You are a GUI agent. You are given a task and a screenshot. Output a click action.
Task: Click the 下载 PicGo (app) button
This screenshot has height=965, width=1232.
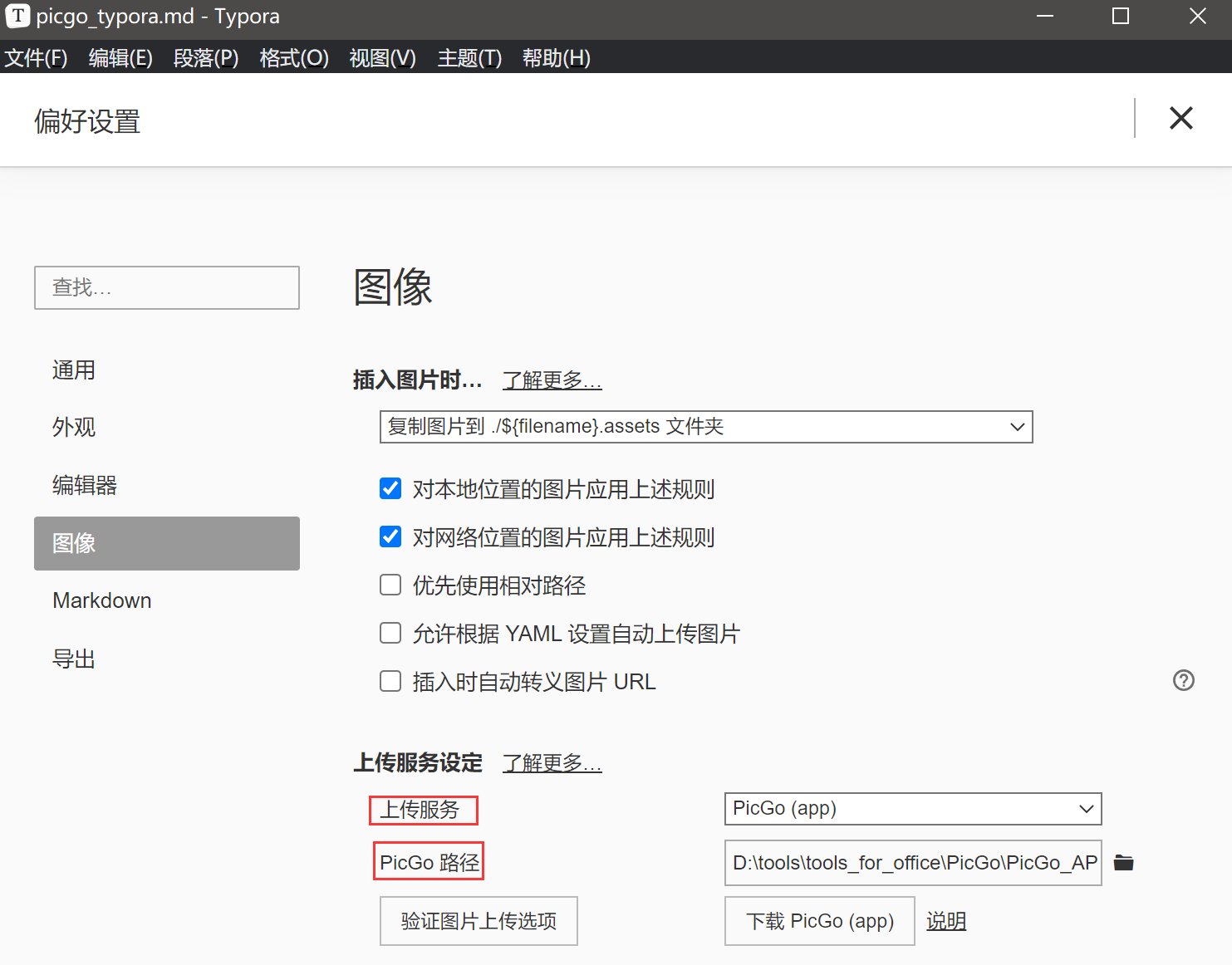pos(820,921)
